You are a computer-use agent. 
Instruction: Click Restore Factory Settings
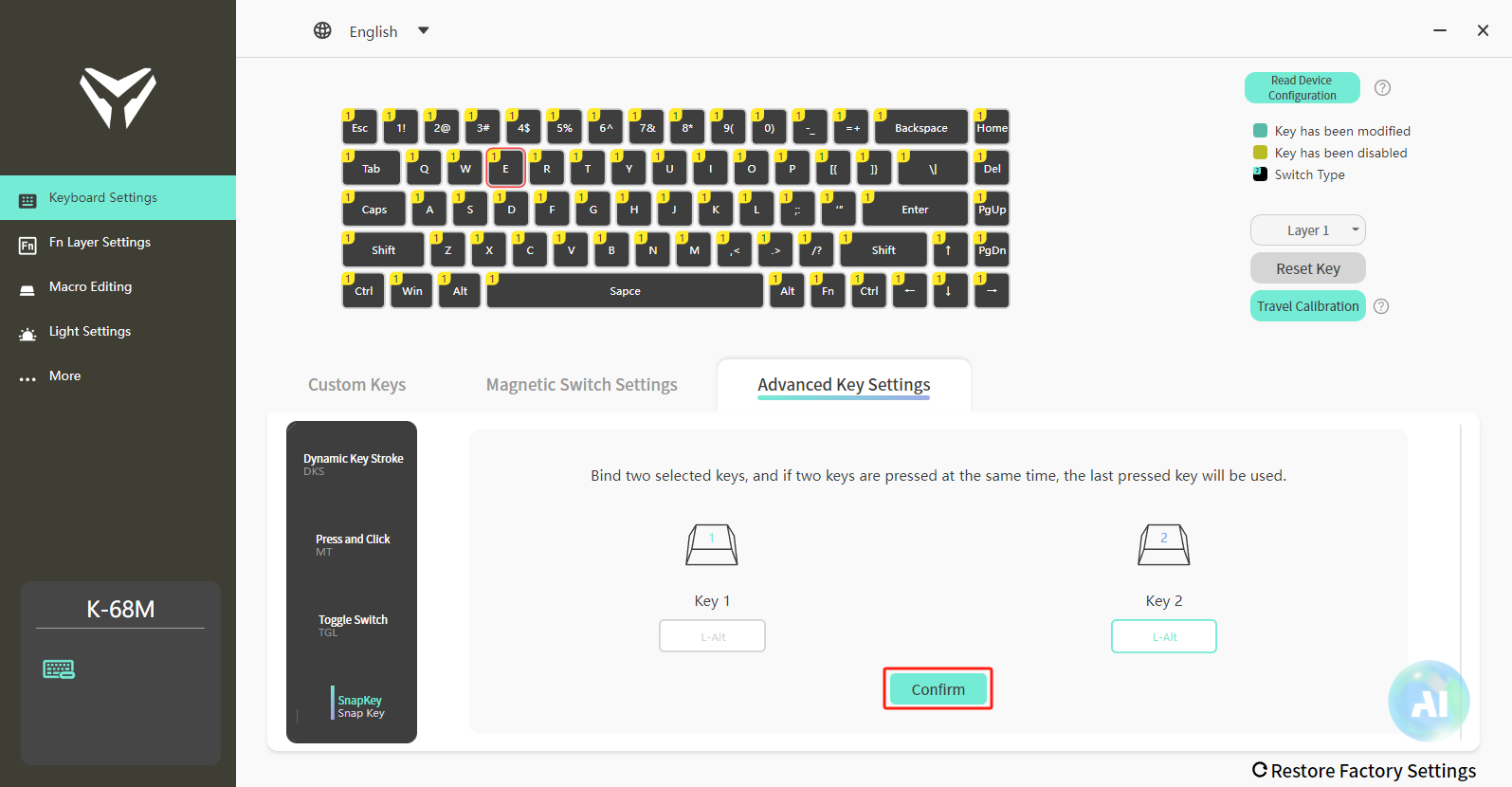click(1364, 770)
